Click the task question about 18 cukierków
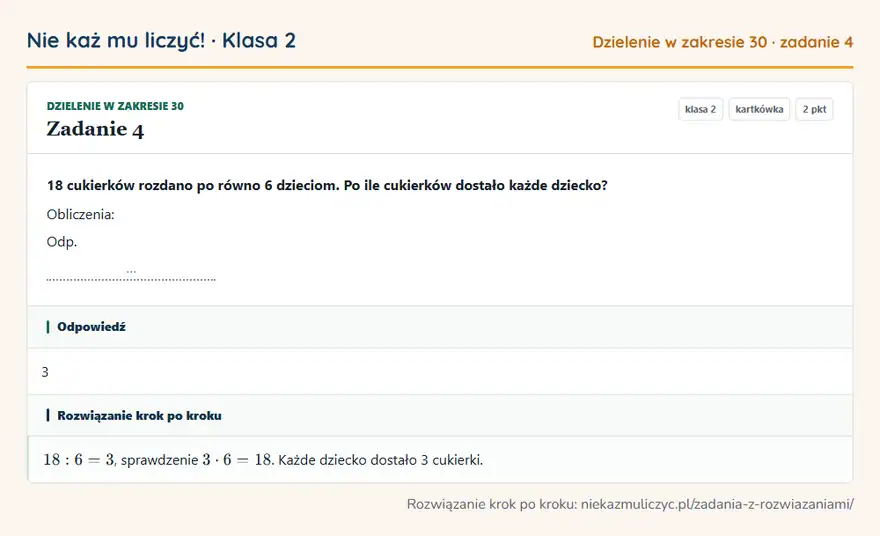The image size is (880, 536). click(x=327, y=185)
